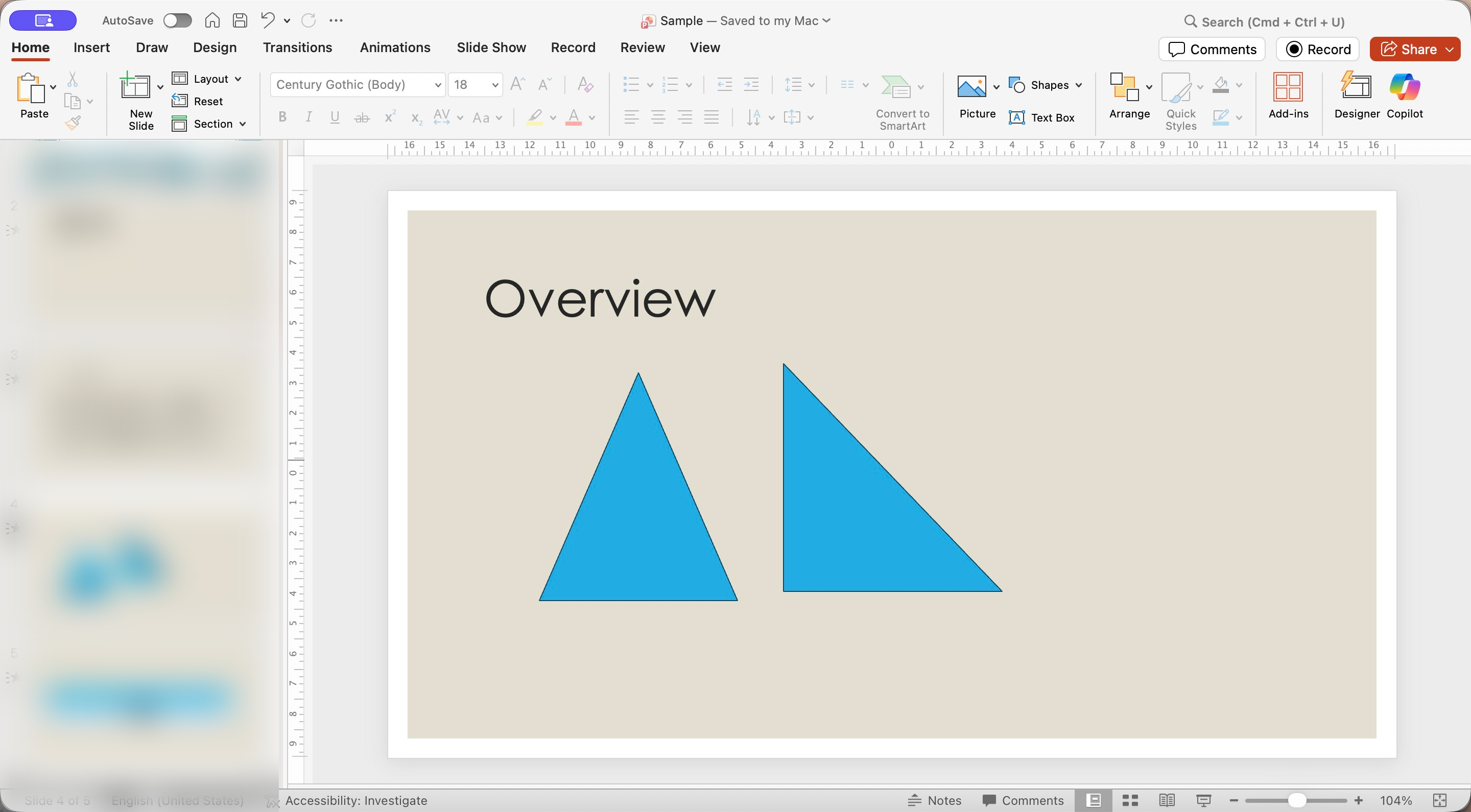Screen dimensions: 1471x812
Task: Click the Designer icon
Action: pos(1356,87)
